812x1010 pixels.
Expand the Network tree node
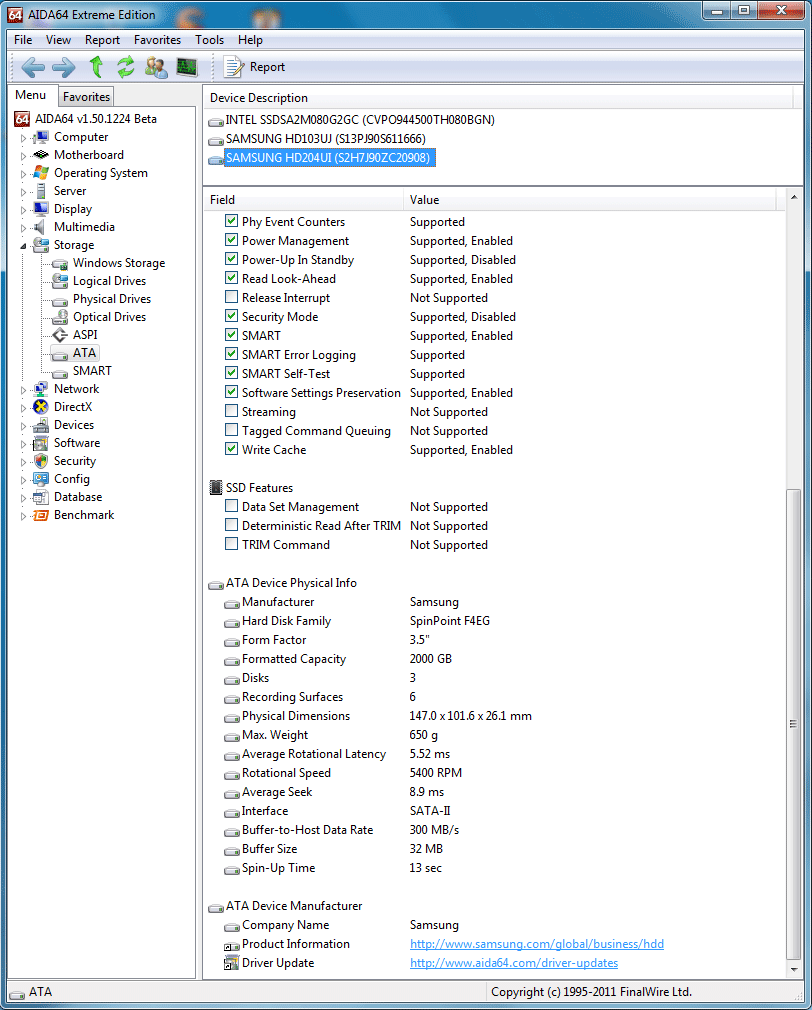point(24,390)
